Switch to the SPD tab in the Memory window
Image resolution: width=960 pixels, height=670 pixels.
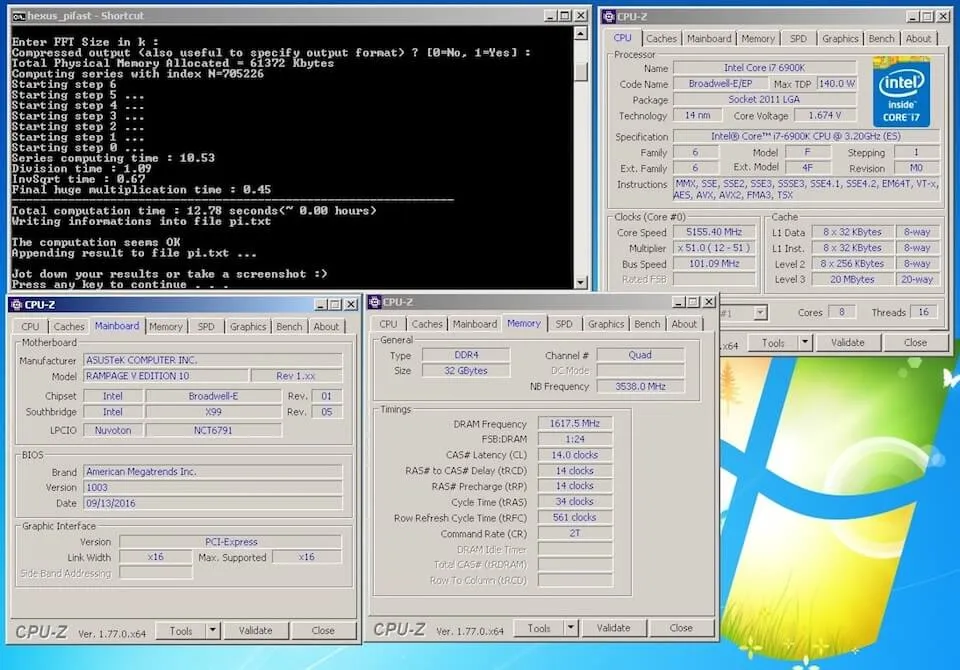click(x=564, y=324)
